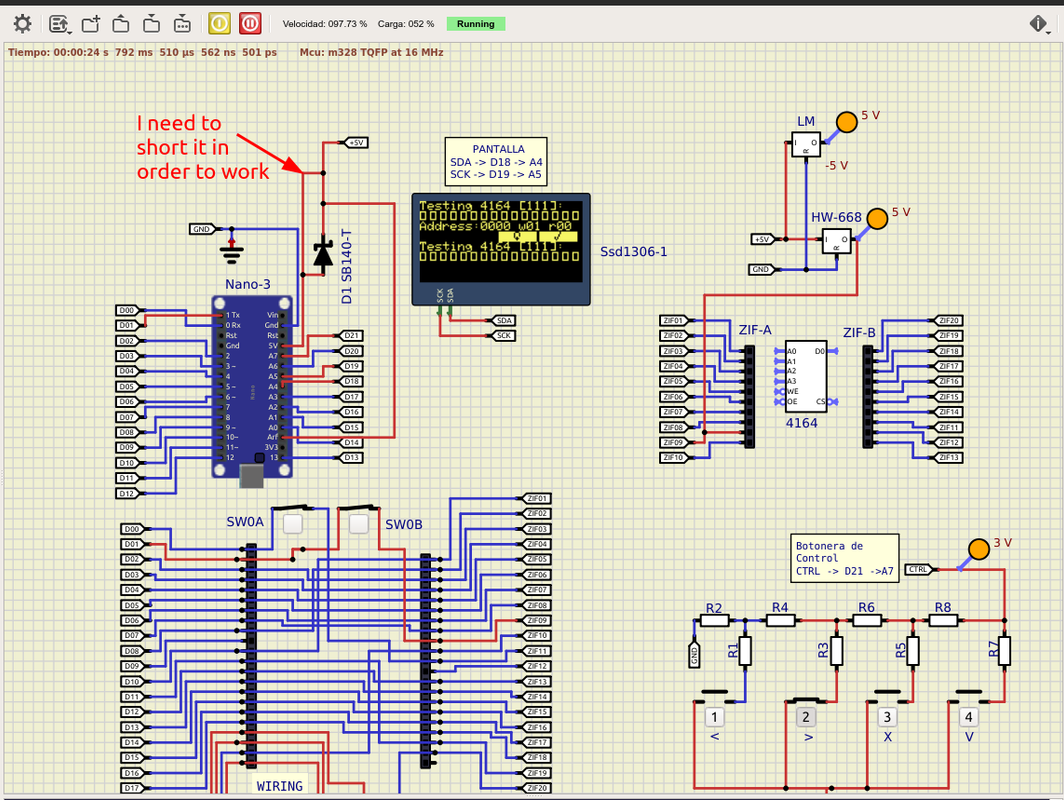Select the HW-668 regulator component

point(837,240)
